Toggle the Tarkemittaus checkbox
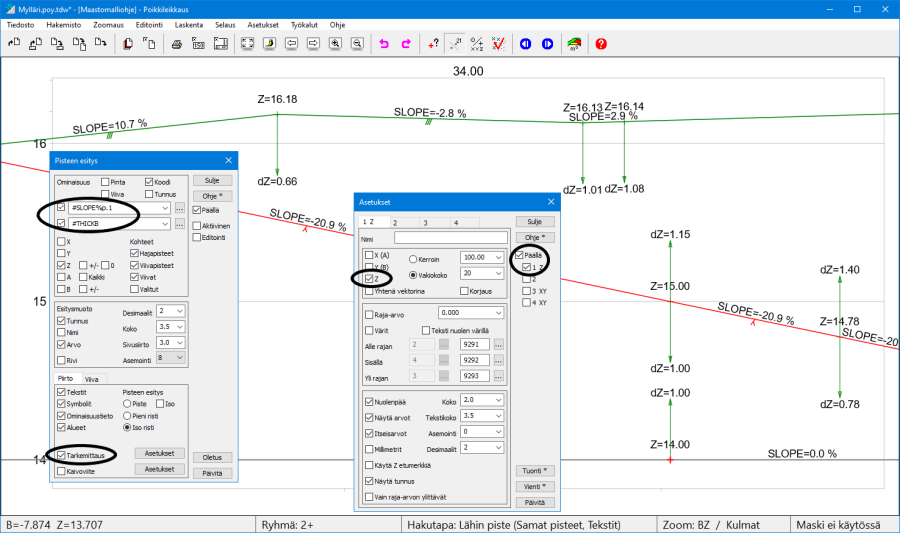900x533 pixels. pyautogui.click(x=62, y=455)
